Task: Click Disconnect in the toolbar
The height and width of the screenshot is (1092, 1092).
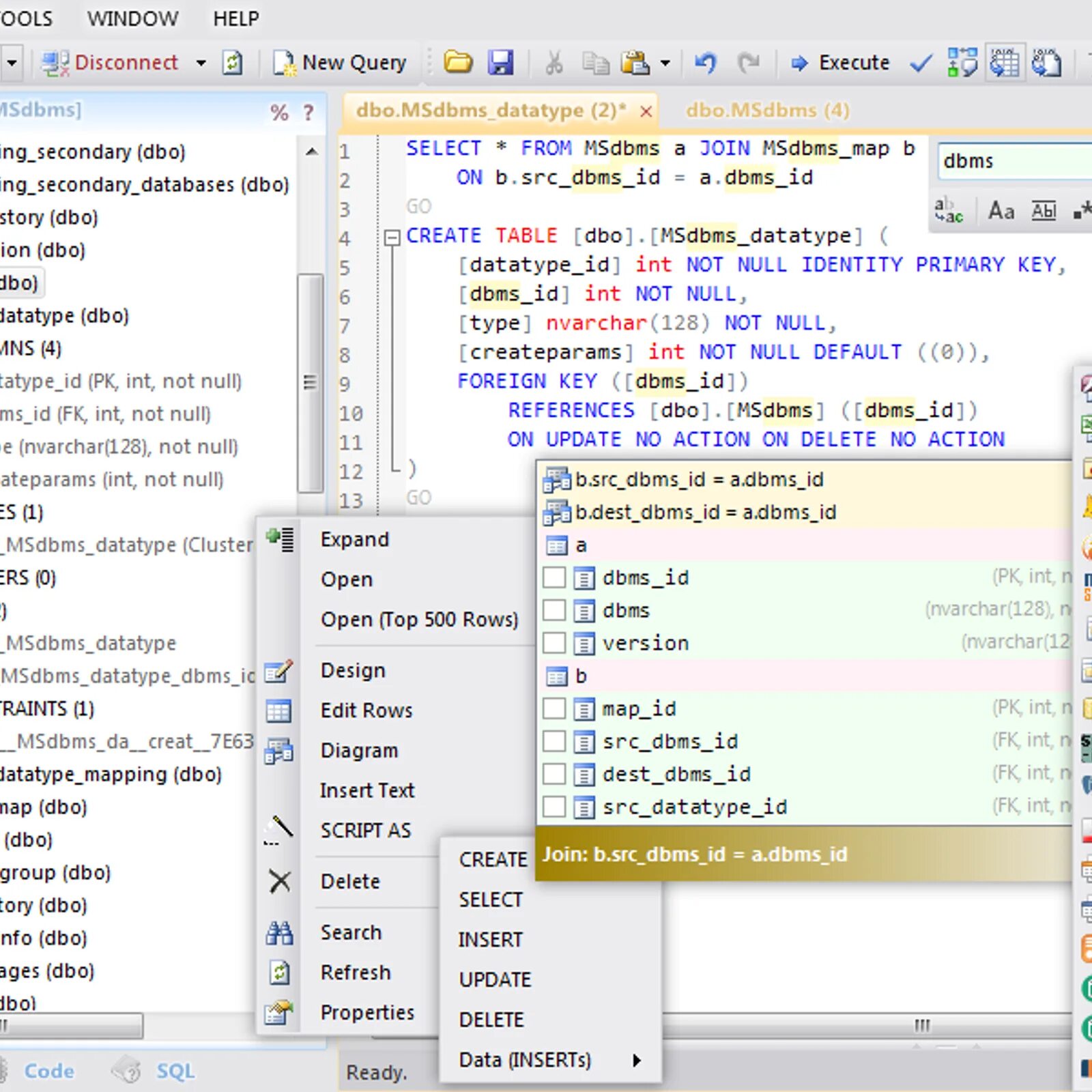Action: (126, 62)
